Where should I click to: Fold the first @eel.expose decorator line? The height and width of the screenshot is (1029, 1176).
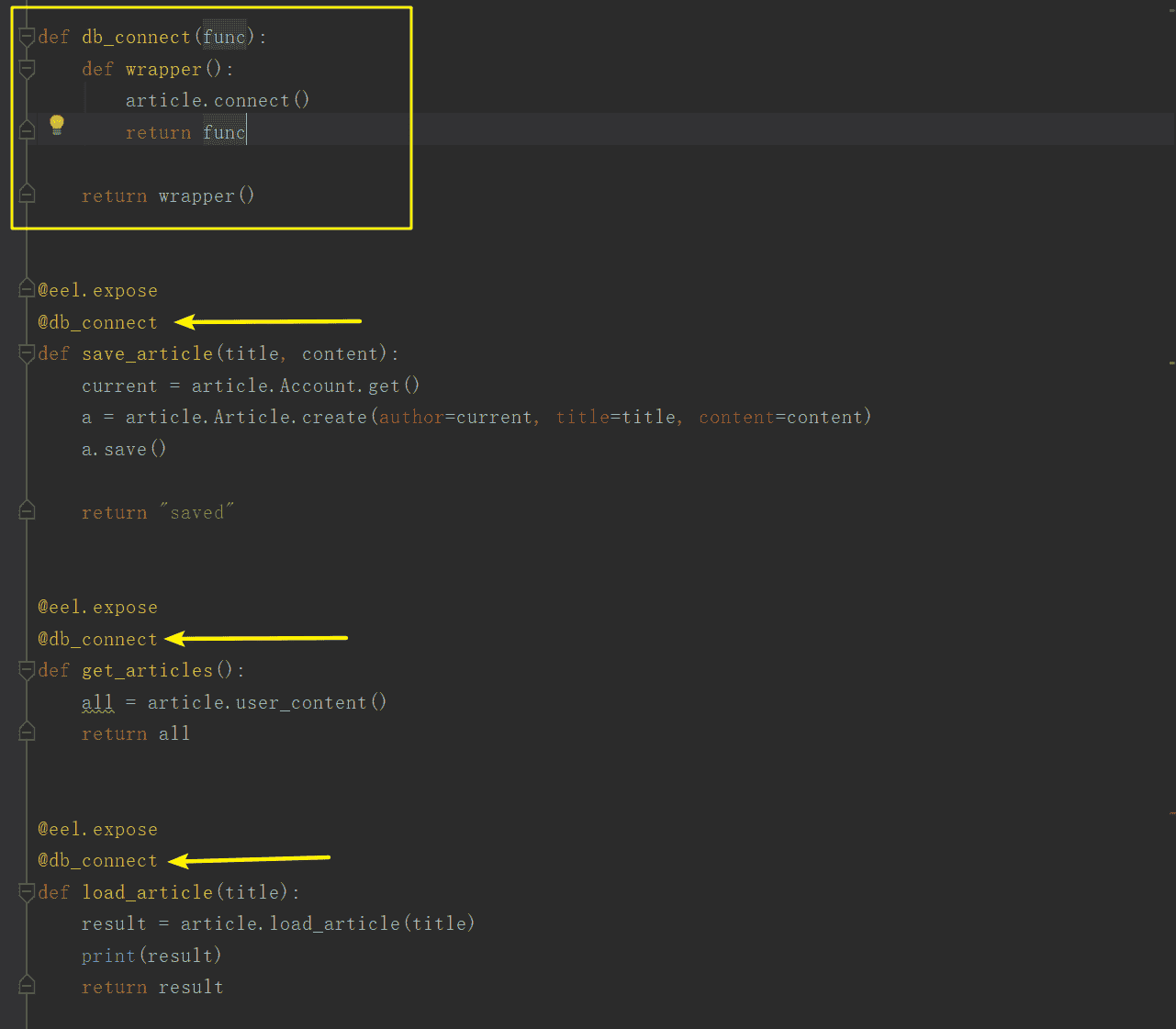[27, 291]
